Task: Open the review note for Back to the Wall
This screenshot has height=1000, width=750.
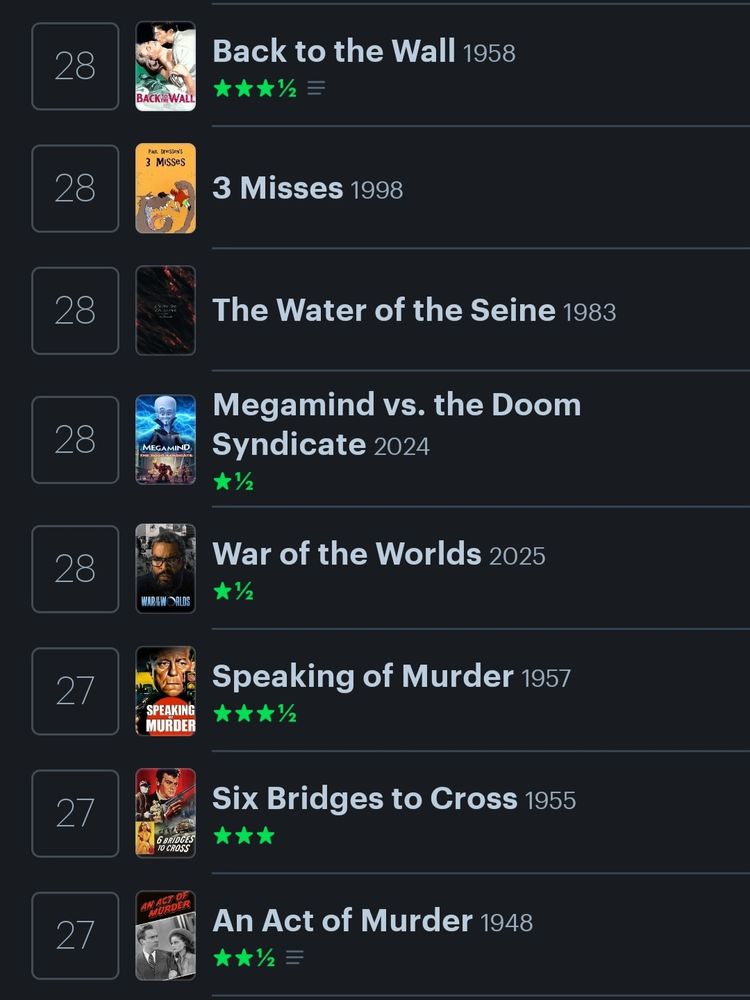Action: click(x=316, y=89)
